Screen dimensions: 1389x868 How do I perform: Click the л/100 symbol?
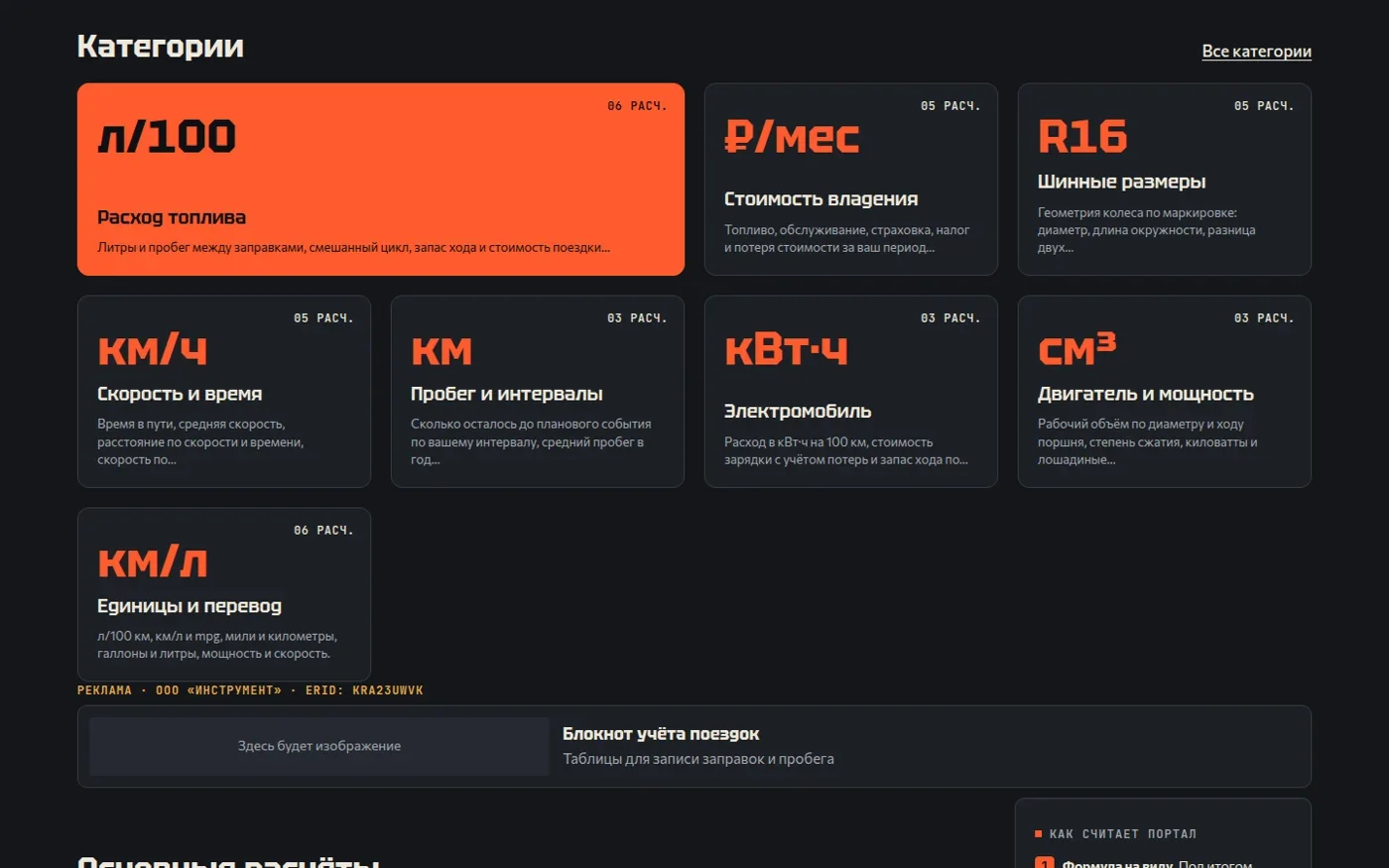pyautogui.click(x=167, y=137)
